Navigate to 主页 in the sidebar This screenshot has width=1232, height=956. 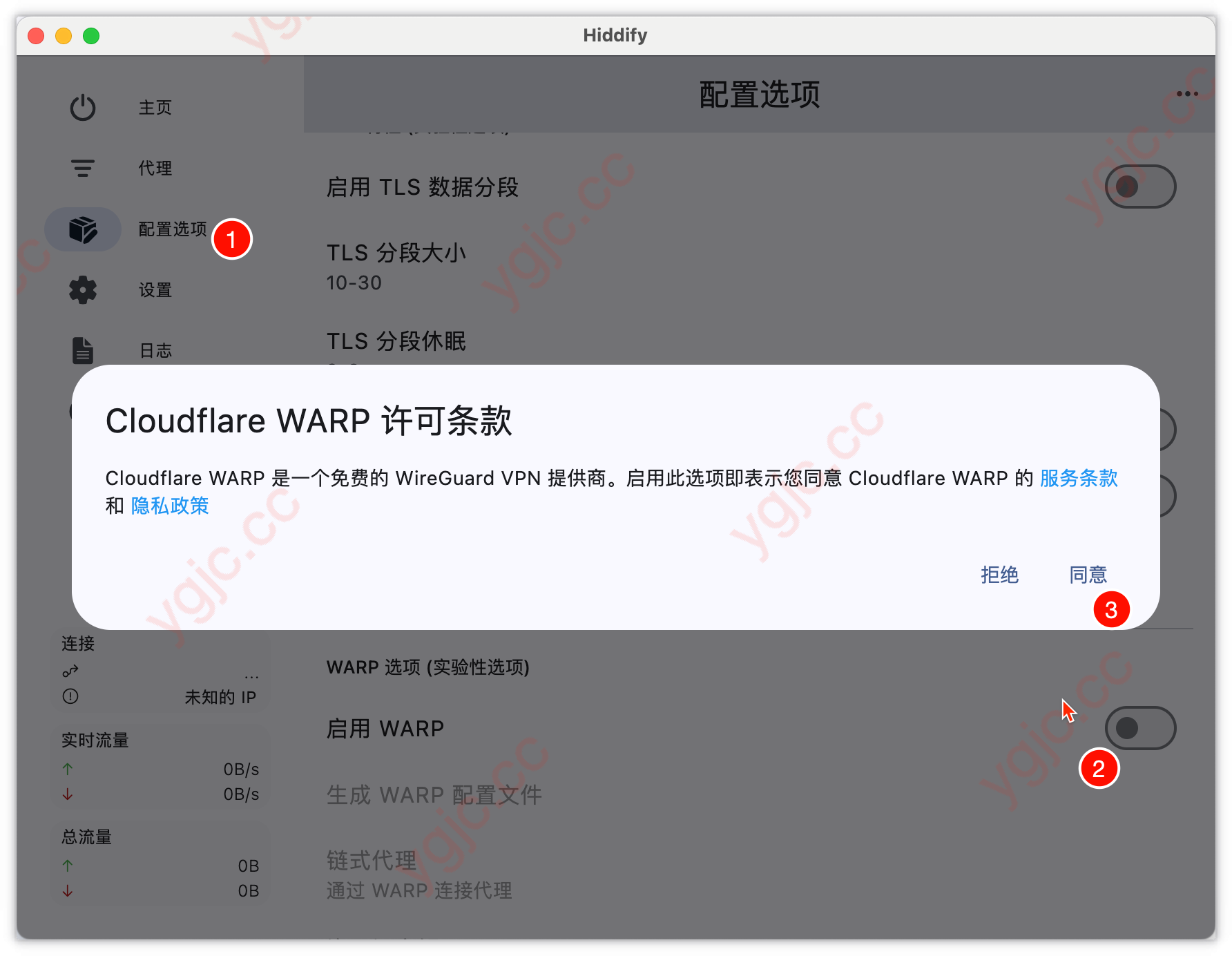point(155,108)
